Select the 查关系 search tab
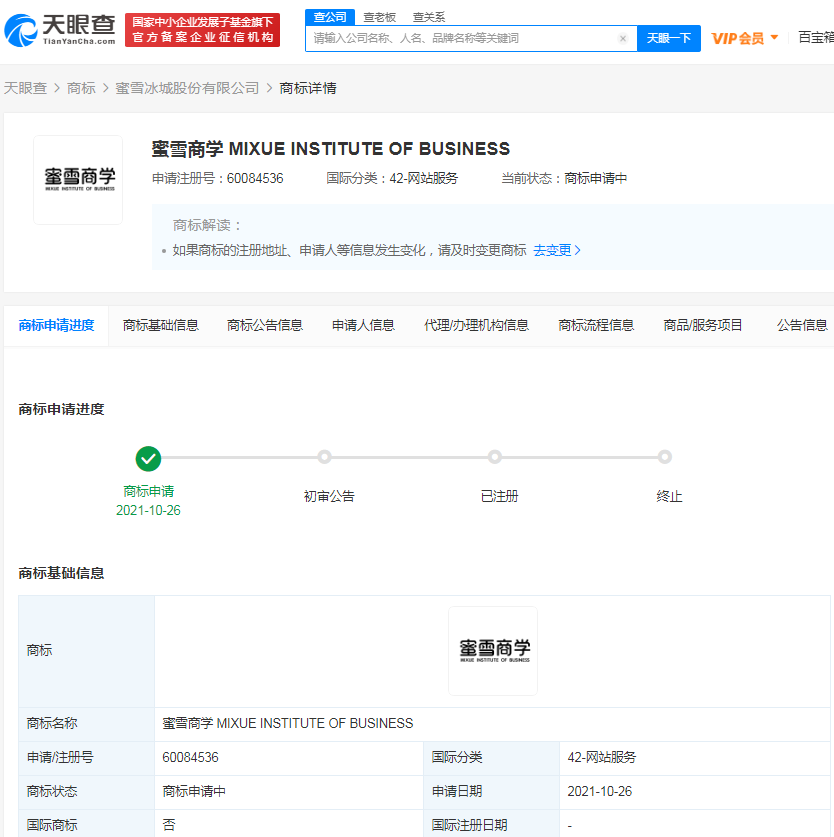This screenshot has height=837, width=834. 429,17
